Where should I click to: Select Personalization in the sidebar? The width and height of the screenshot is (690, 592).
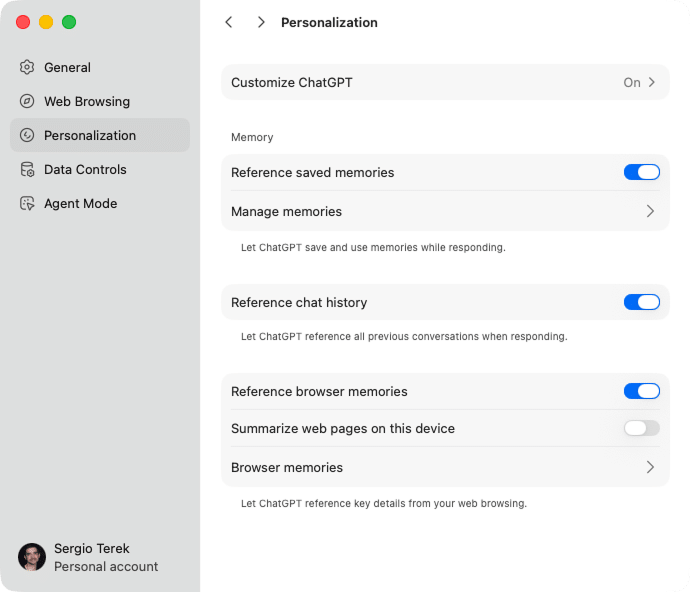[x=100, y=135]
